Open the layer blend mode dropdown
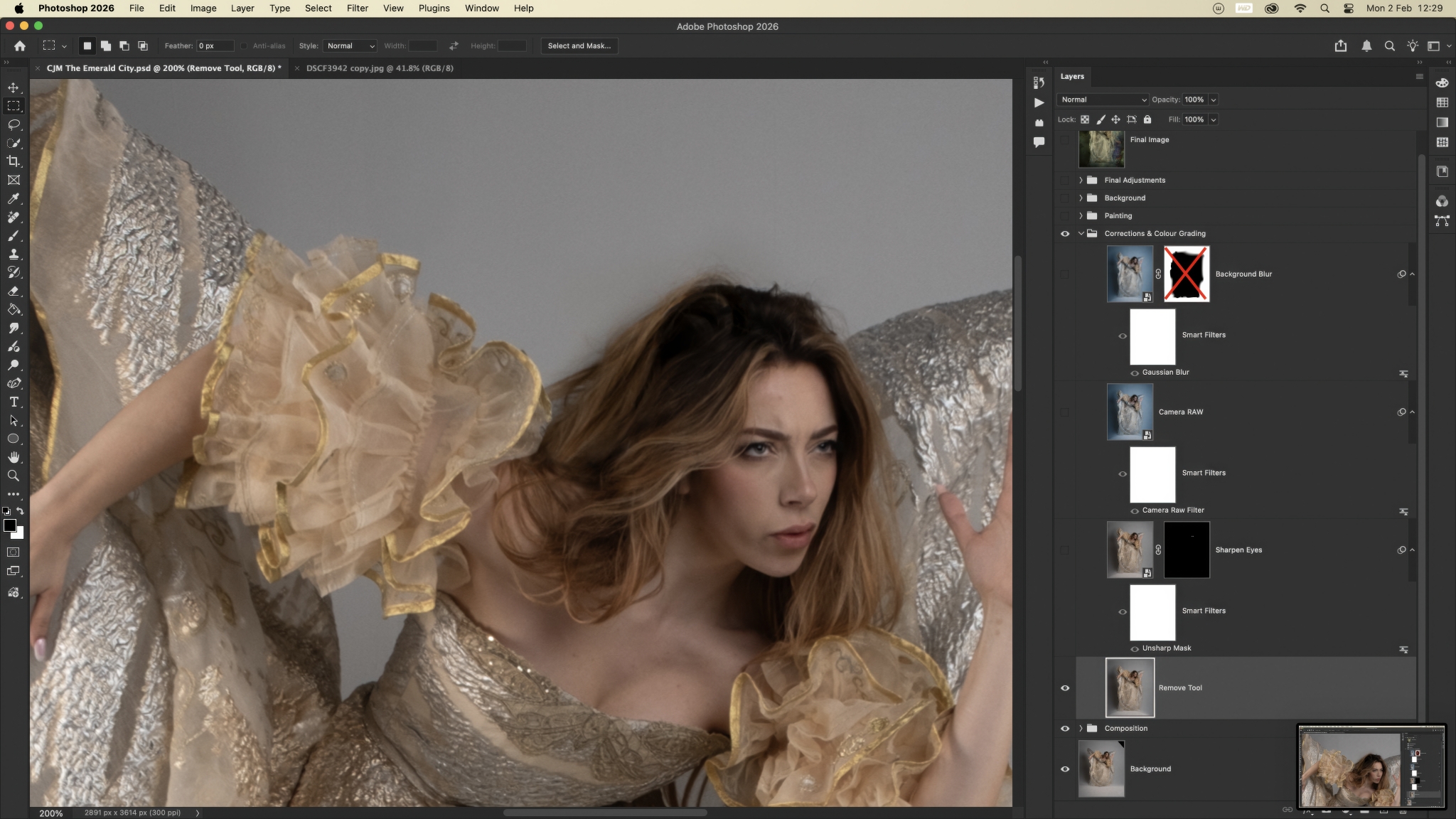 click(x=1103, y=100)
